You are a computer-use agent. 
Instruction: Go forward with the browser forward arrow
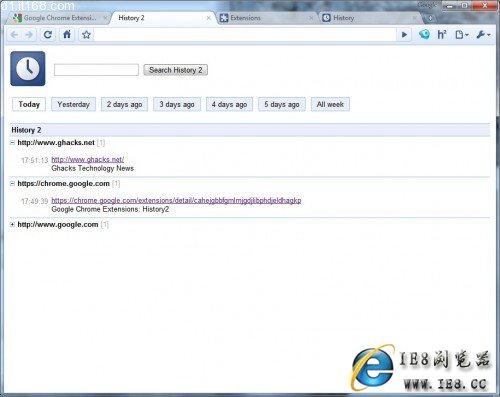[x=29, y=35]
